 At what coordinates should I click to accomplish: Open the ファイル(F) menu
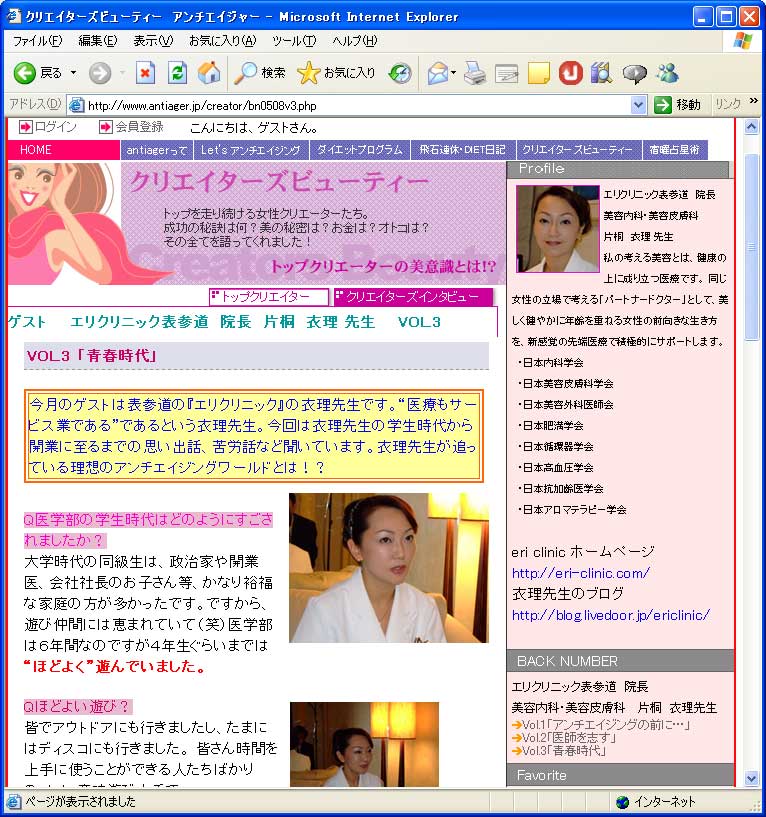point(37,41)
